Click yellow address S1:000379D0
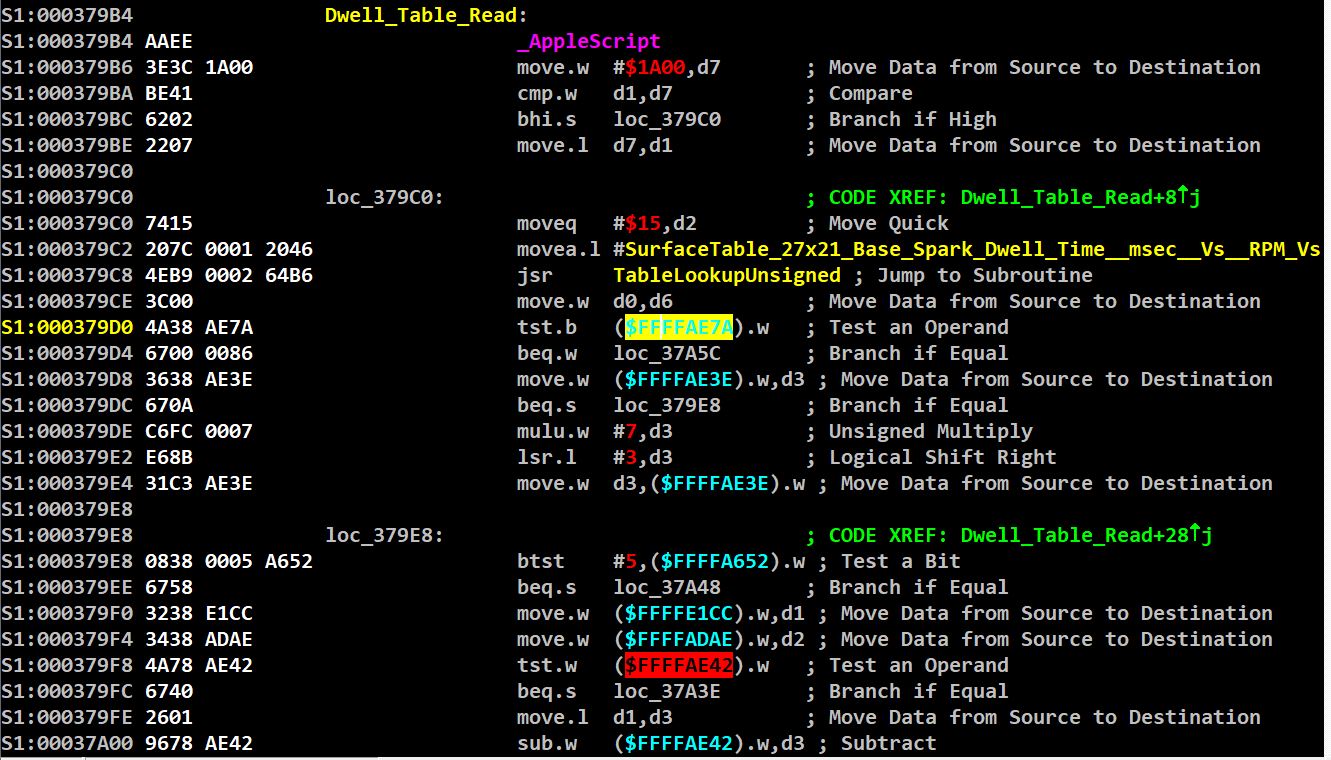Screen dimensions: 1331x760 tap(67, 327)
